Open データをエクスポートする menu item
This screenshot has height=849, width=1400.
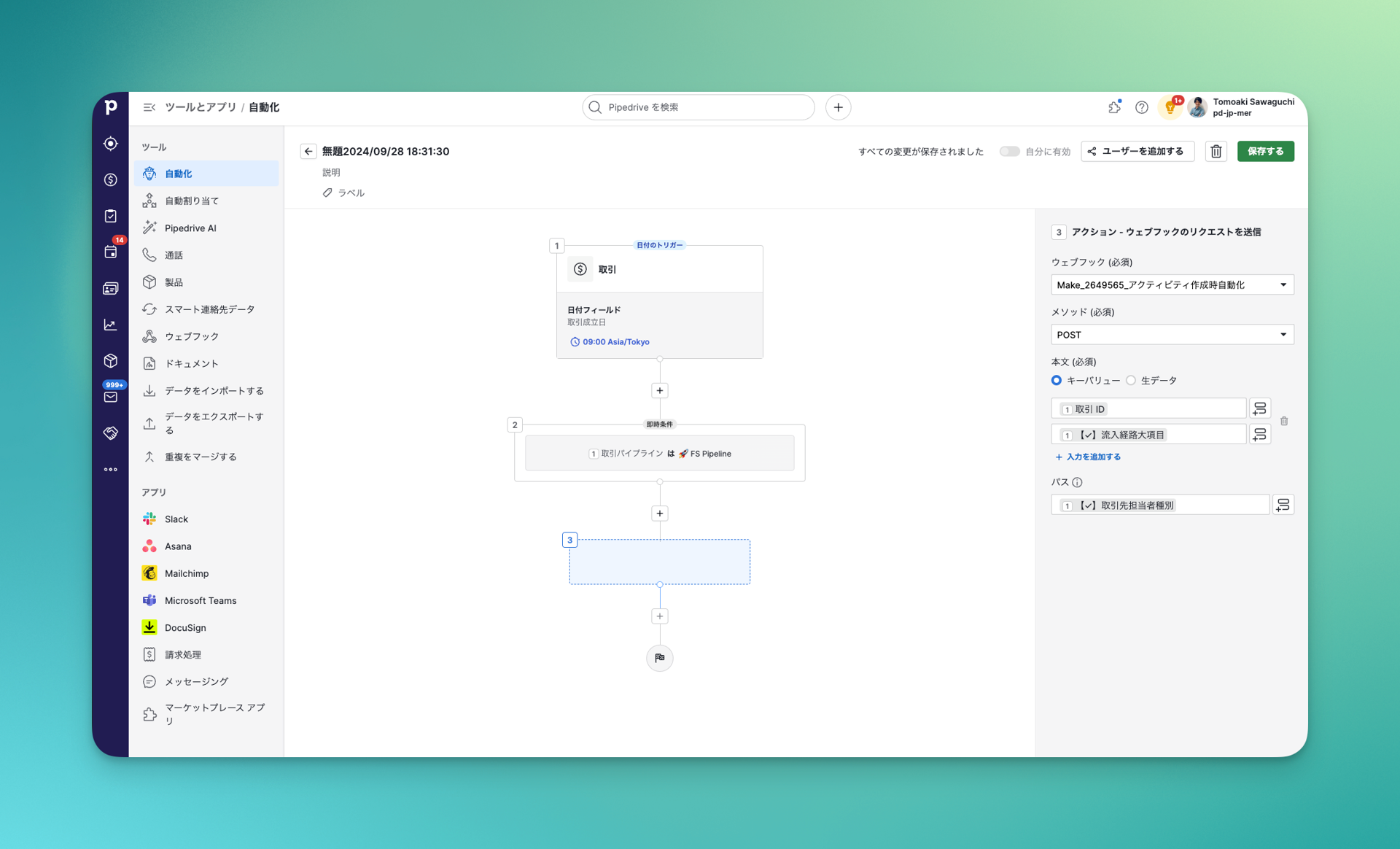[x=206, y=423]
